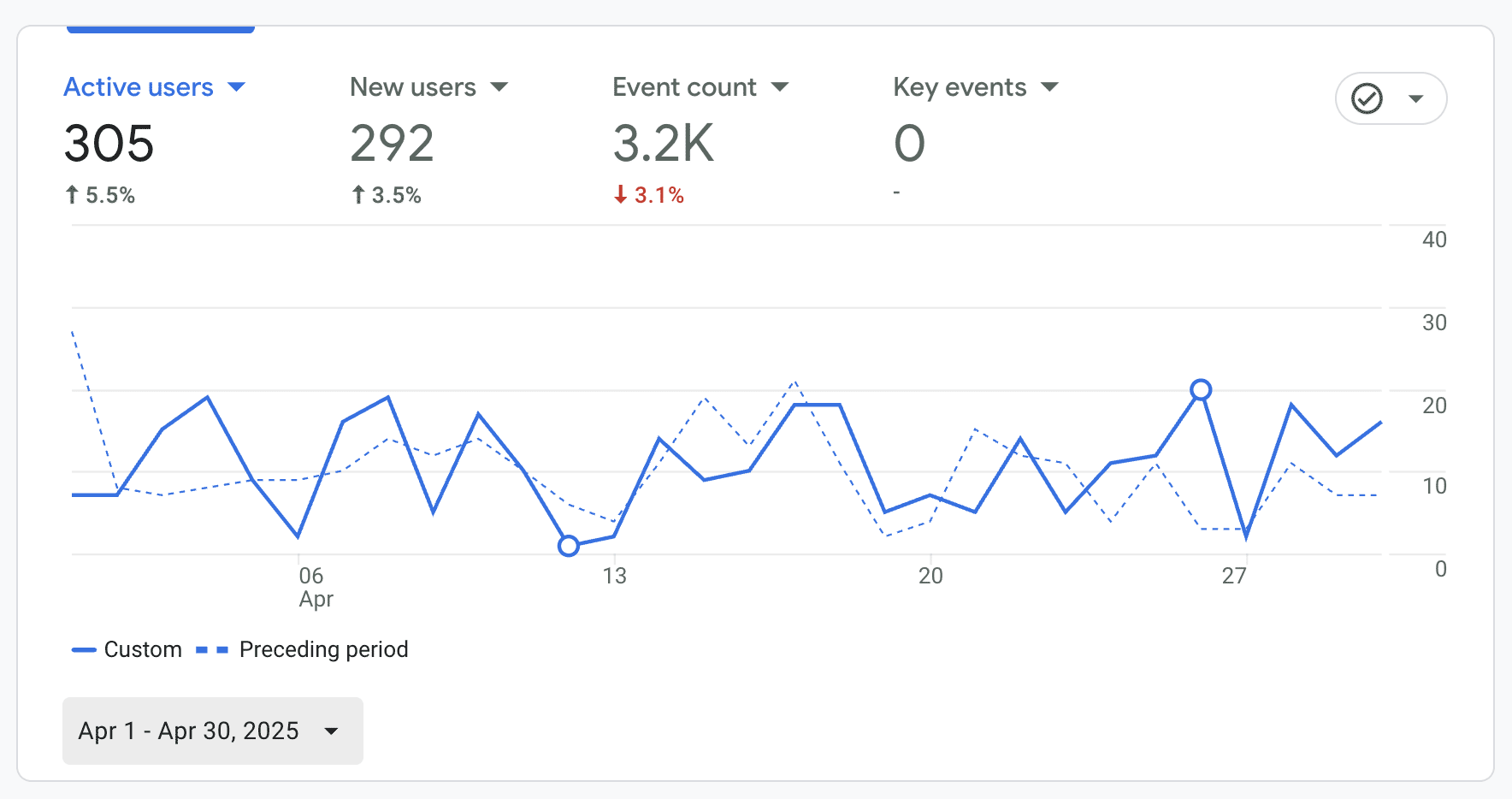Click the 30 value axis label
The height and width of the screenshot is (799, 1512).
pos(1434,323)
